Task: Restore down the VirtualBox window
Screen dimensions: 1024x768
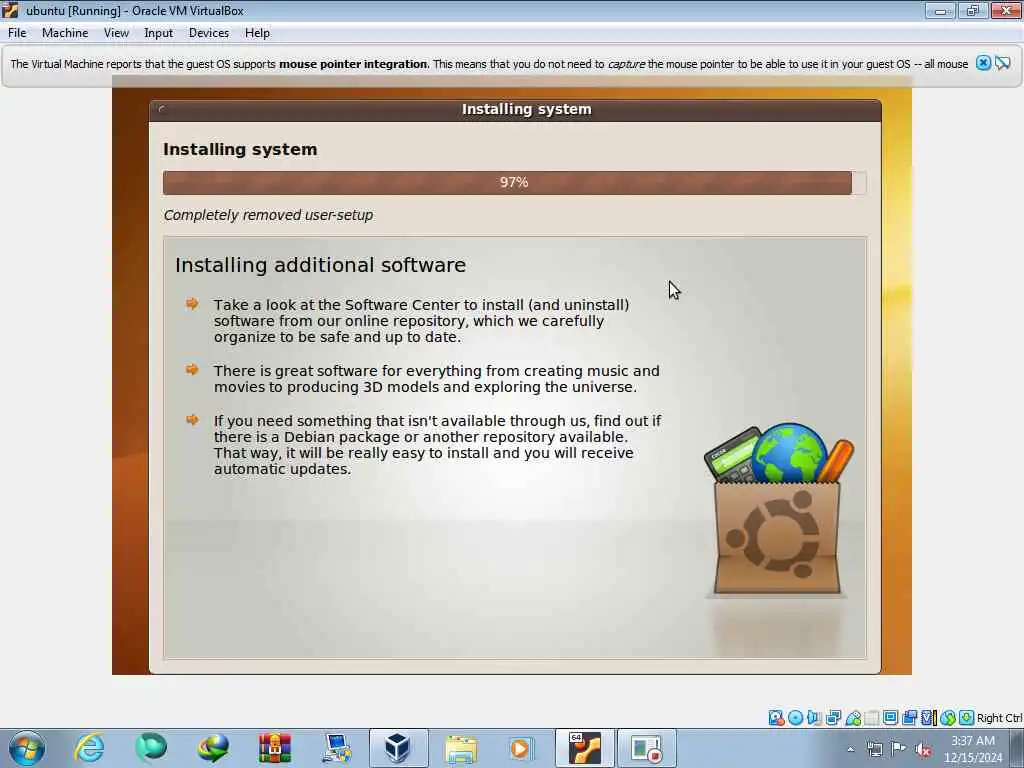Action: pos(973,10)
